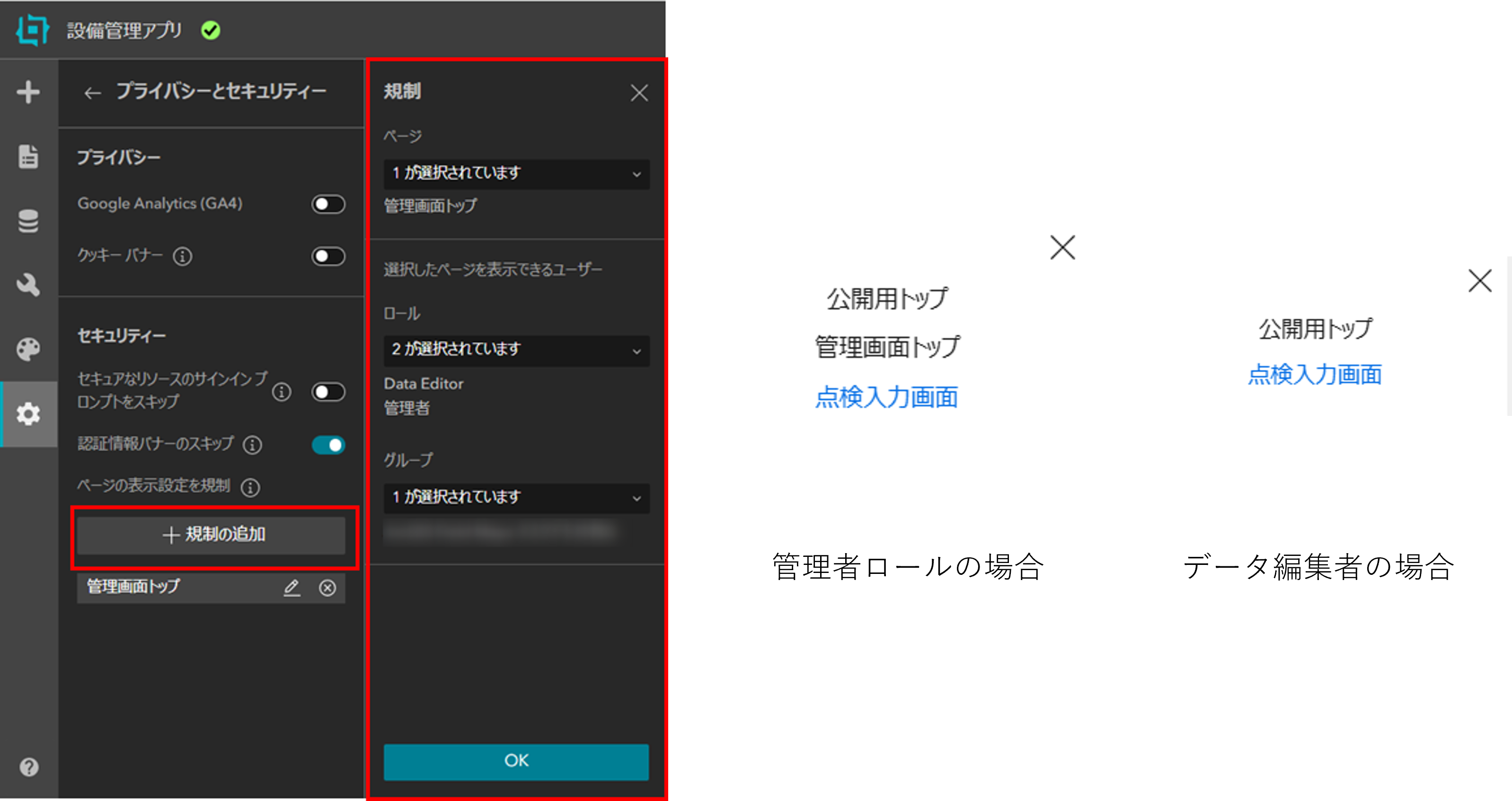The width and height of the screenshot is (1512, 801).
Task: Enable the クッキー バナー toggle
Action: tap(328, 256)
